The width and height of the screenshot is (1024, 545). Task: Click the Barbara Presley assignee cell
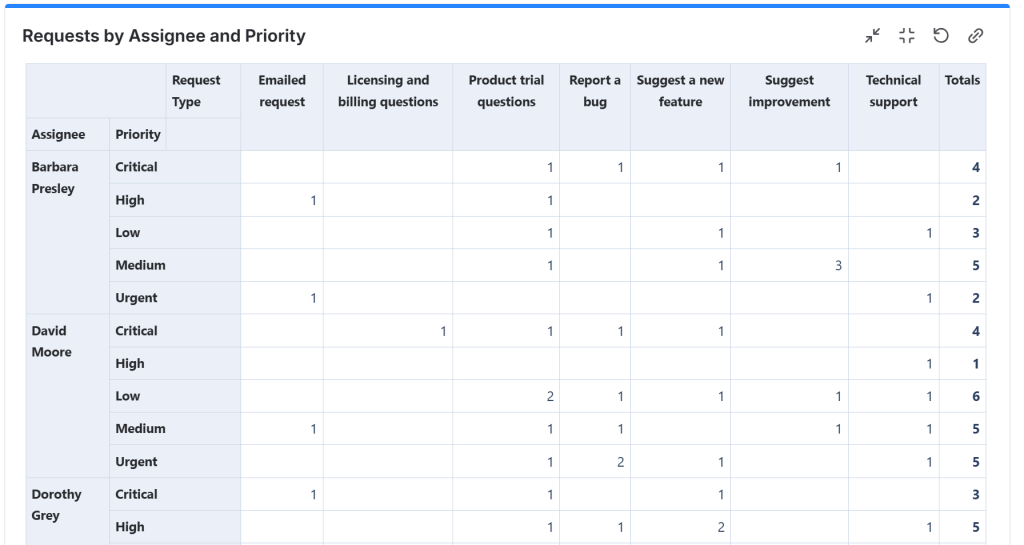tap(54, 178)
